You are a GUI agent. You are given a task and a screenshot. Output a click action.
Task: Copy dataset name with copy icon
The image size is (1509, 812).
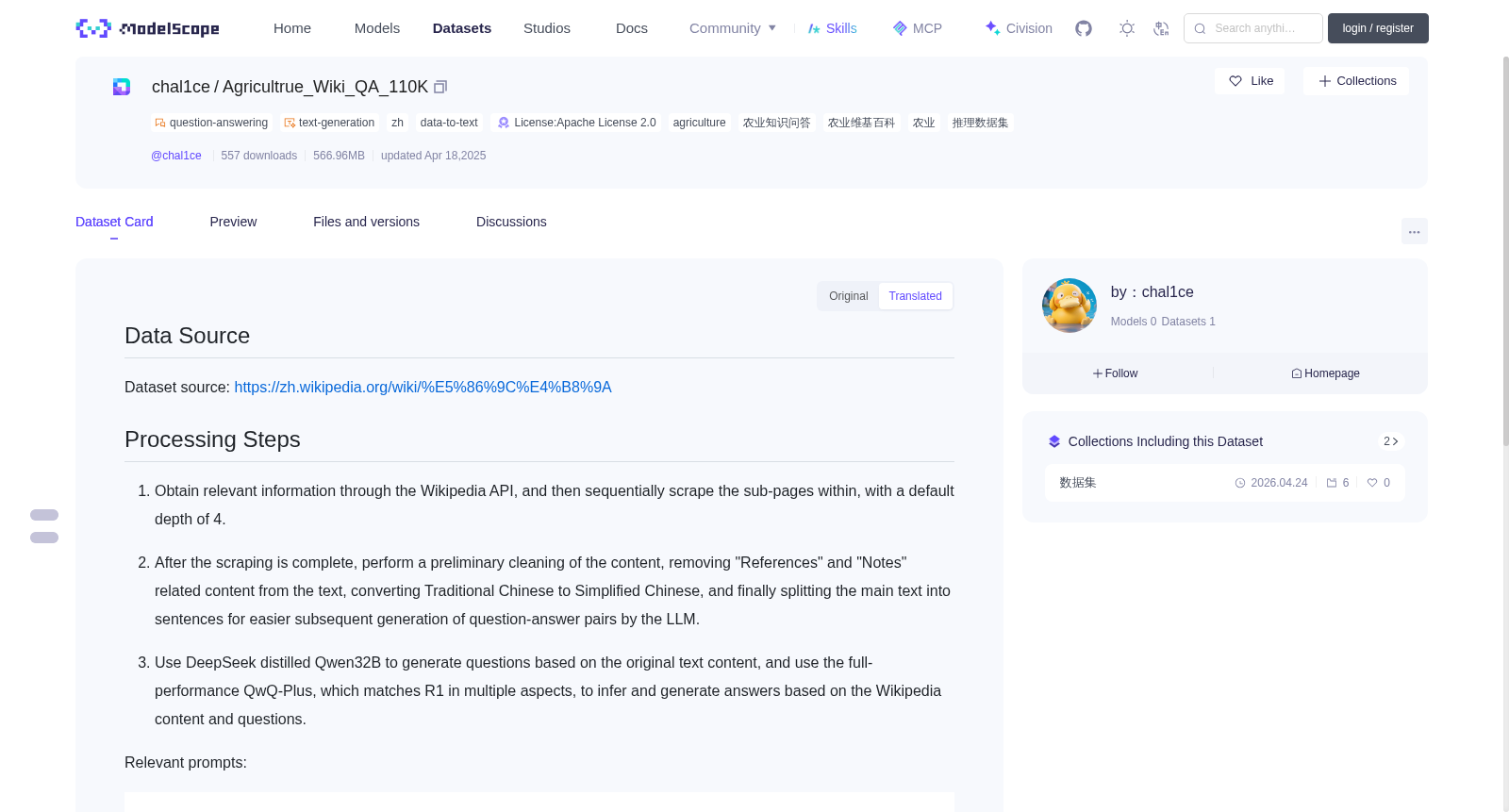click(440, 87)
